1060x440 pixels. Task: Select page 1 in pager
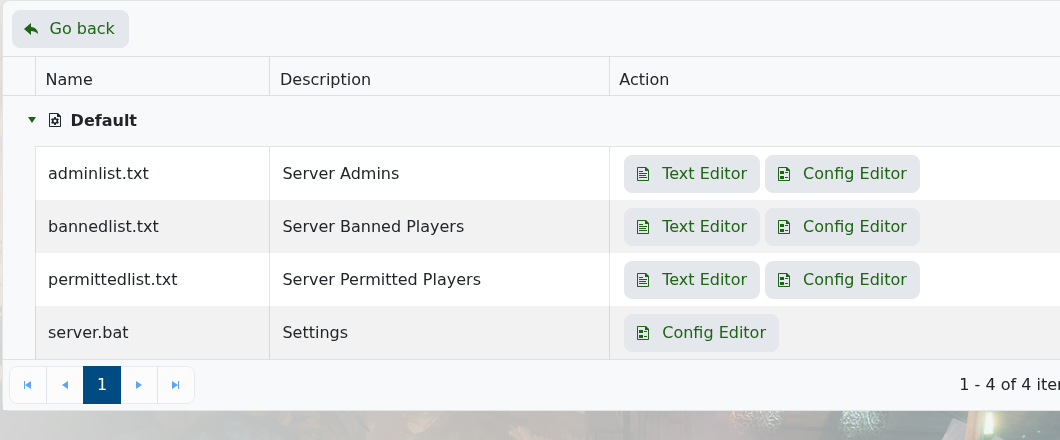[x=102, y=385]
